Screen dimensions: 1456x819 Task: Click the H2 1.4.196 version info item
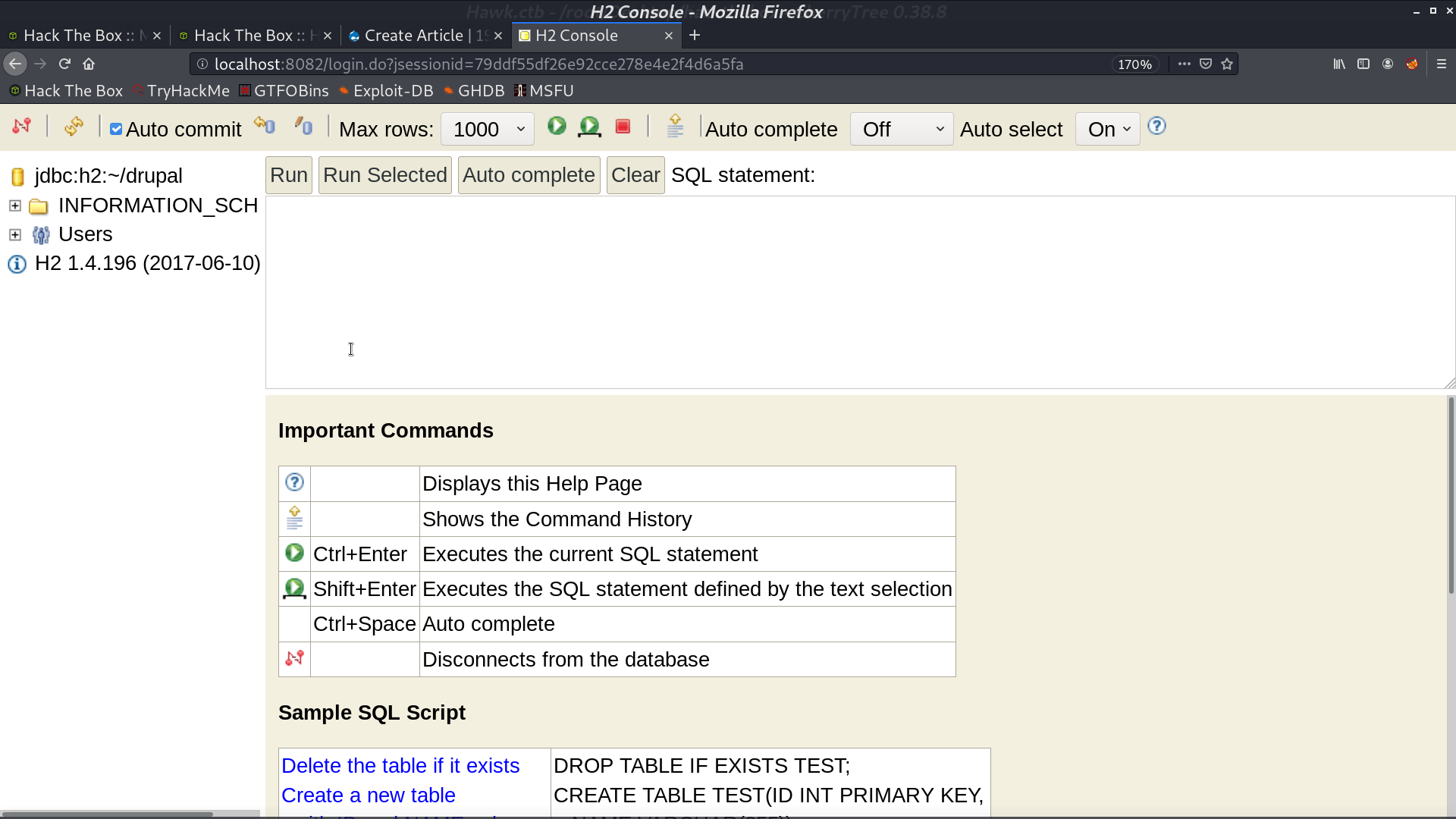[148, 263]
